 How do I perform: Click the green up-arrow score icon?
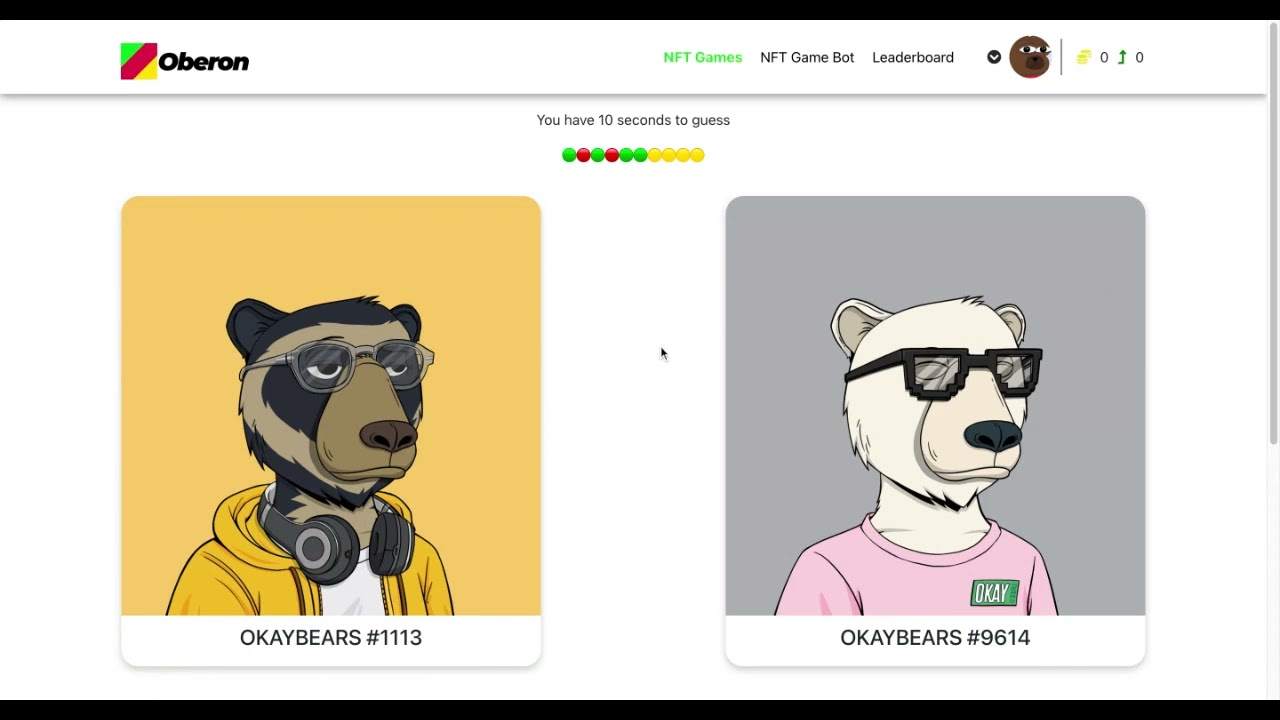pos(1122,57)
